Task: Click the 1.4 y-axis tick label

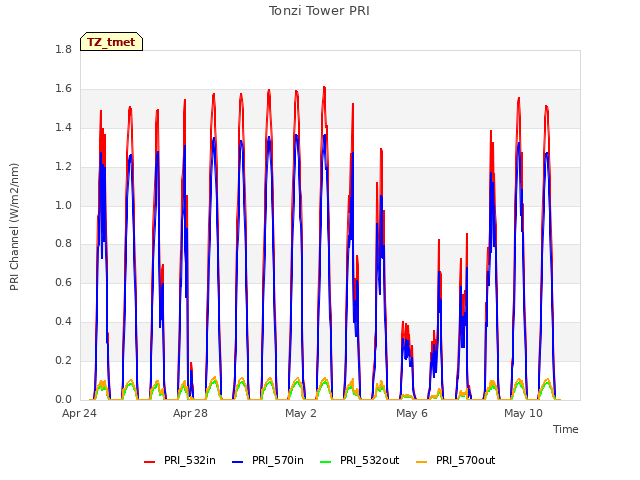Action: (63, 127)
